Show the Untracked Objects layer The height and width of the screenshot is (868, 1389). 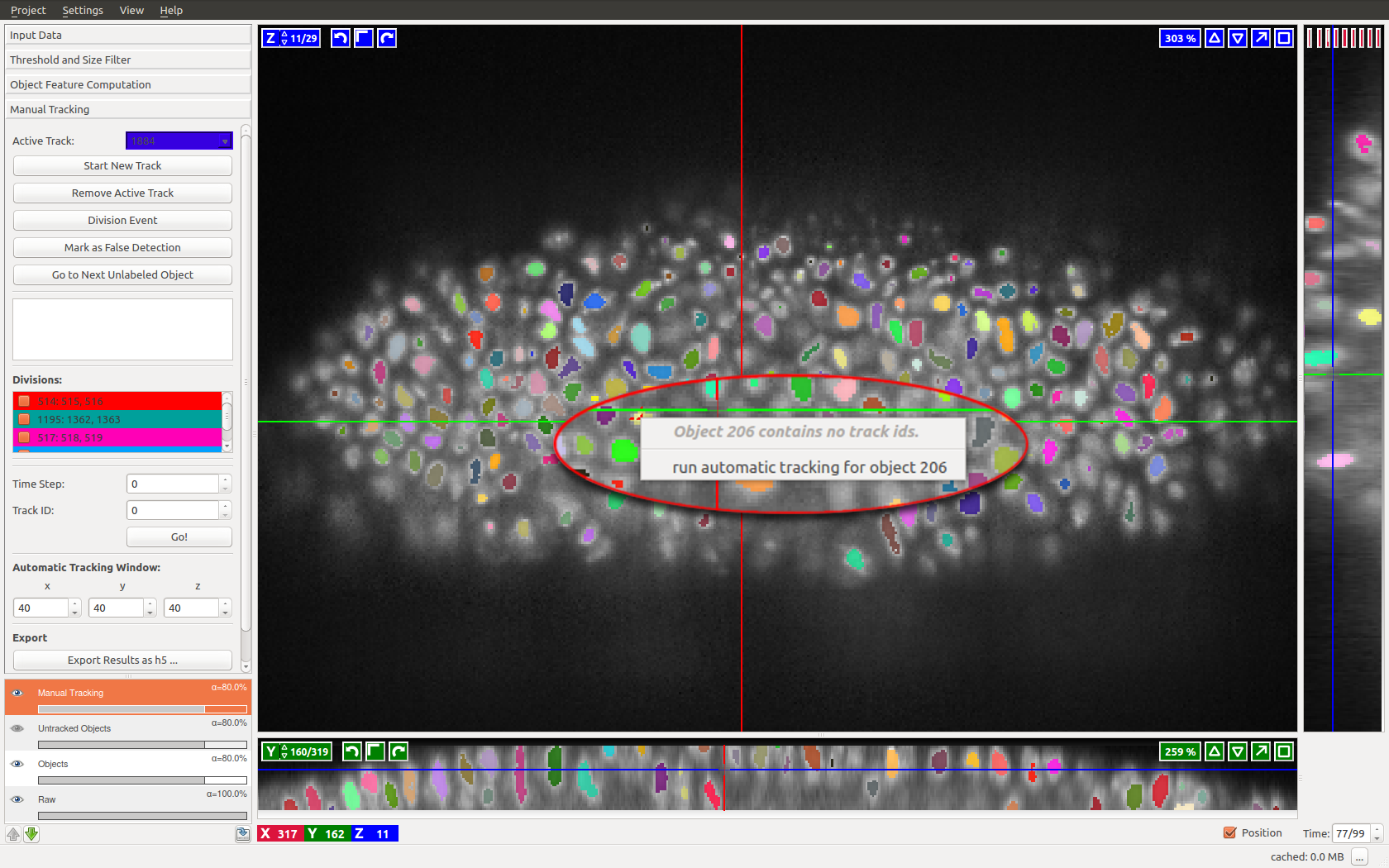[17, 728]
